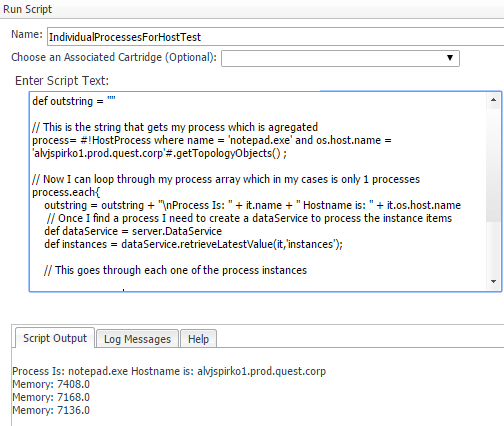Image resolution: width=504 pixels, height=426 pixels.
Task: Open the Associated Cartridge dropdown
Action: point(340,58)
